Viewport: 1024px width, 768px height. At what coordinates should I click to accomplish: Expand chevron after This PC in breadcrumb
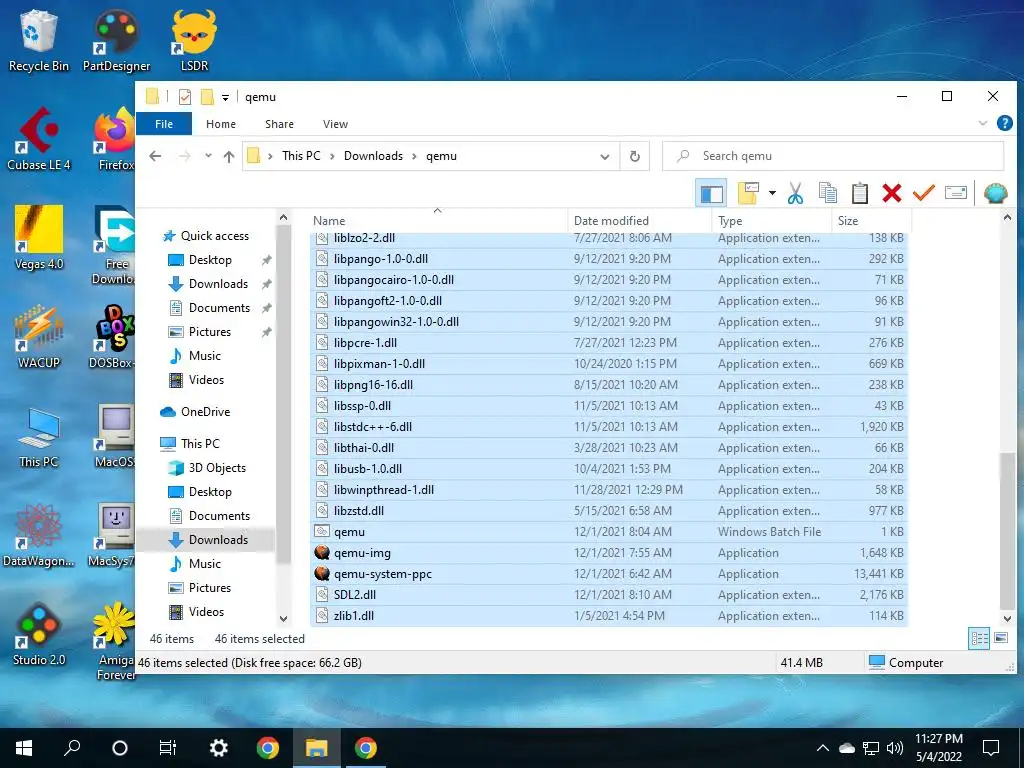[x=332, y=156]
